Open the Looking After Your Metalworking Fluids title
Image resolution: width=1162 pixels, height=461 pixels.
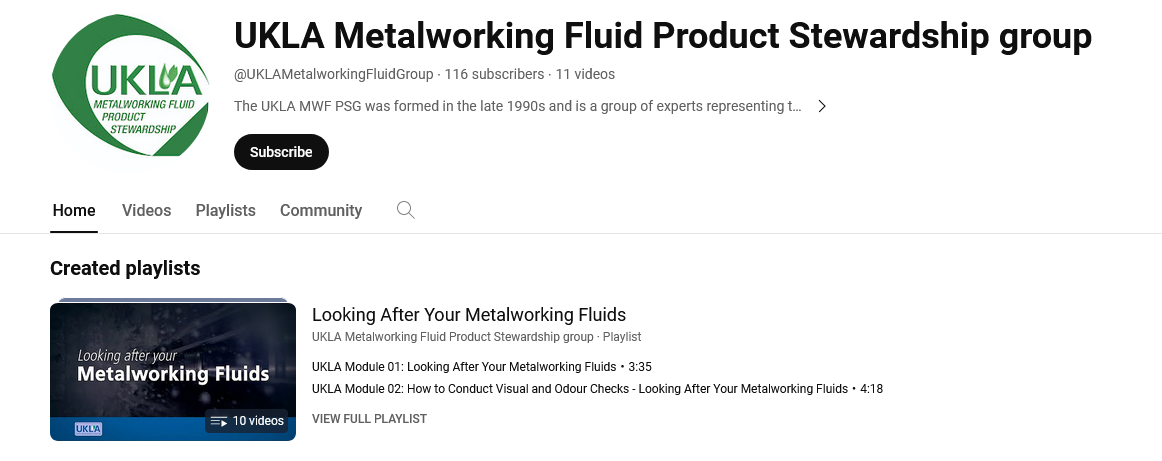pyautogui.click(x=469, y=315)
